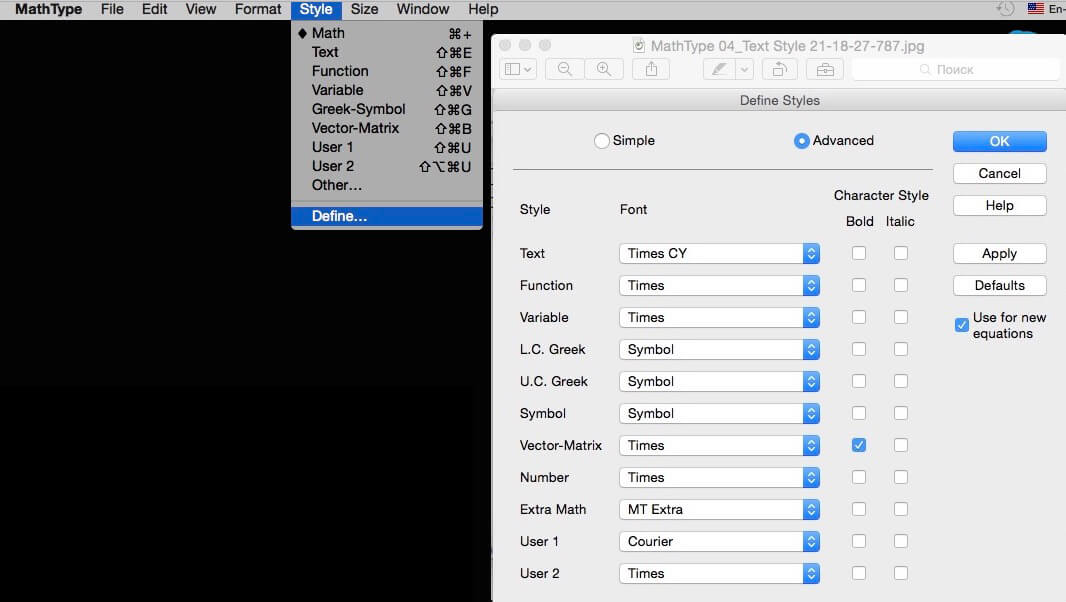Click the US flag input source icon
Screen dimensions: 1066x602
coord(1035,9)
